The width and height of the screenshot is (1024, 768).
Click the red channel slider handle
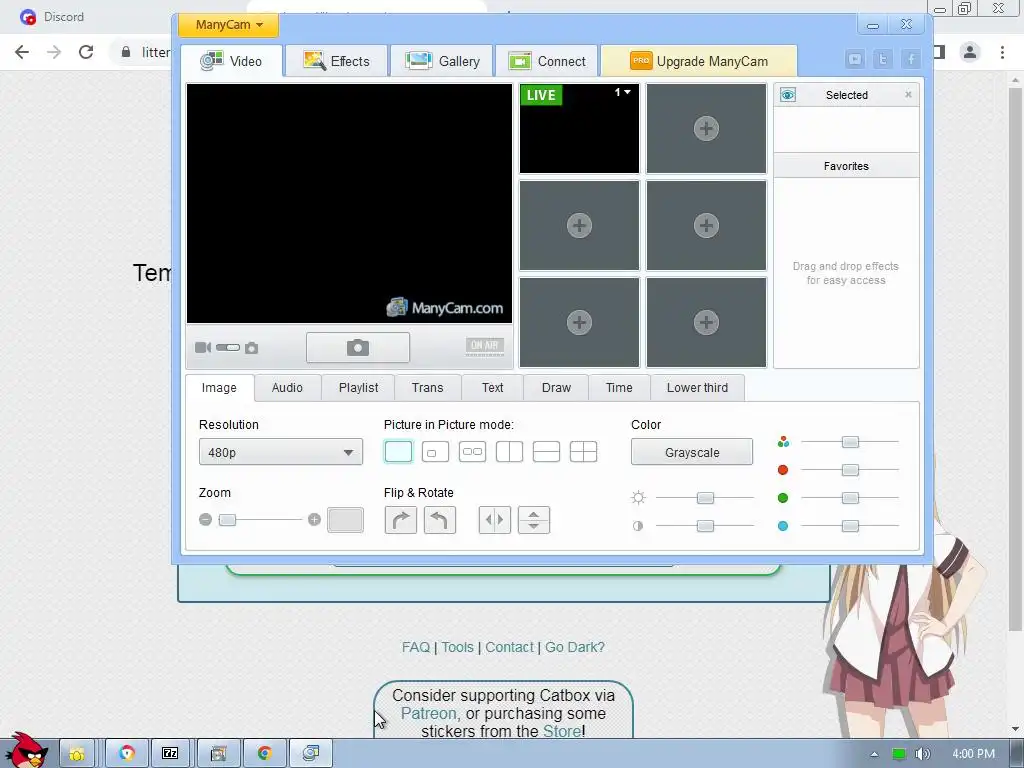tap(850, 470)
